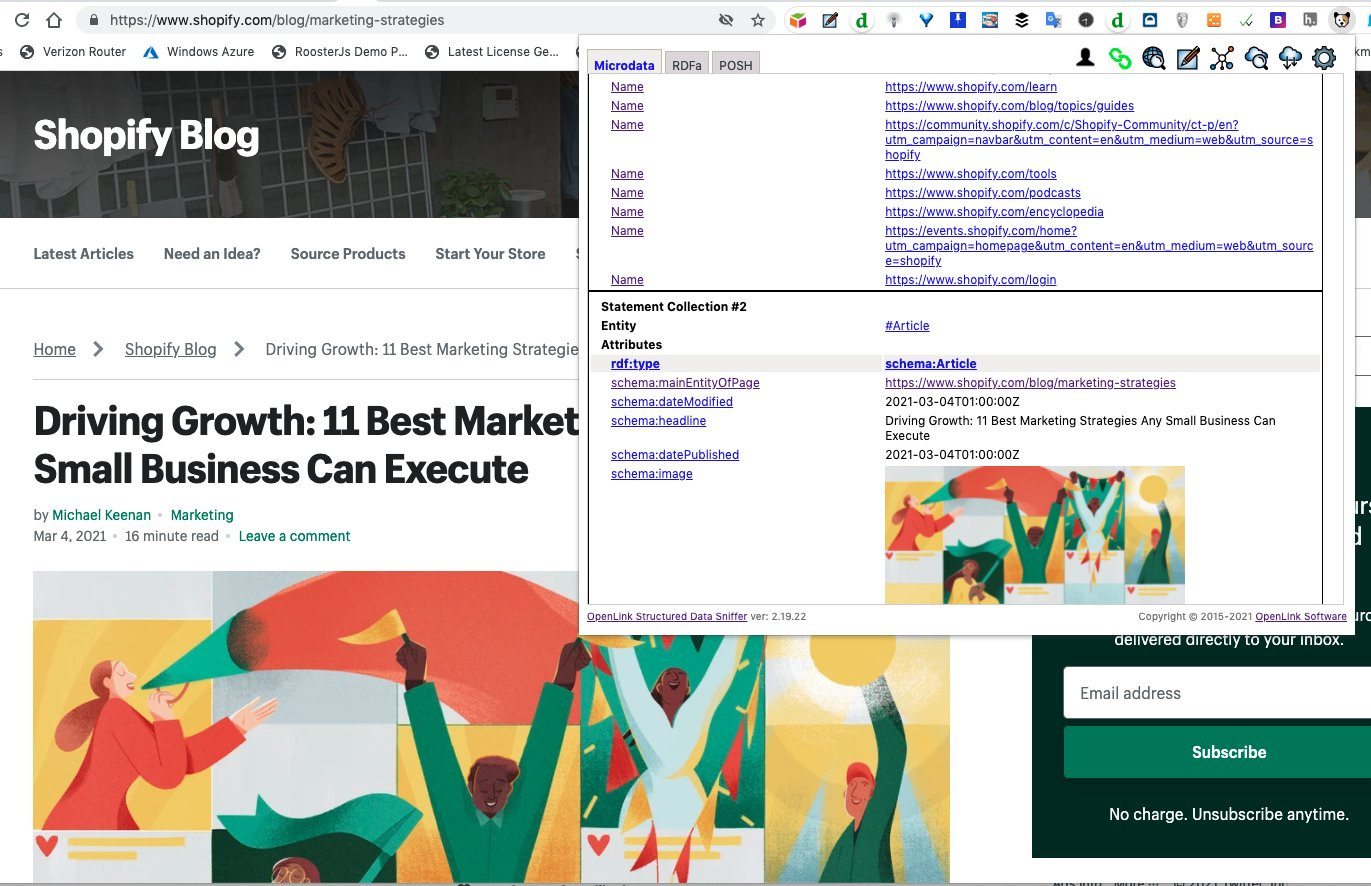Open the Marketing category link
Viewport: 1371px width, 886px height.
(202, 515)
